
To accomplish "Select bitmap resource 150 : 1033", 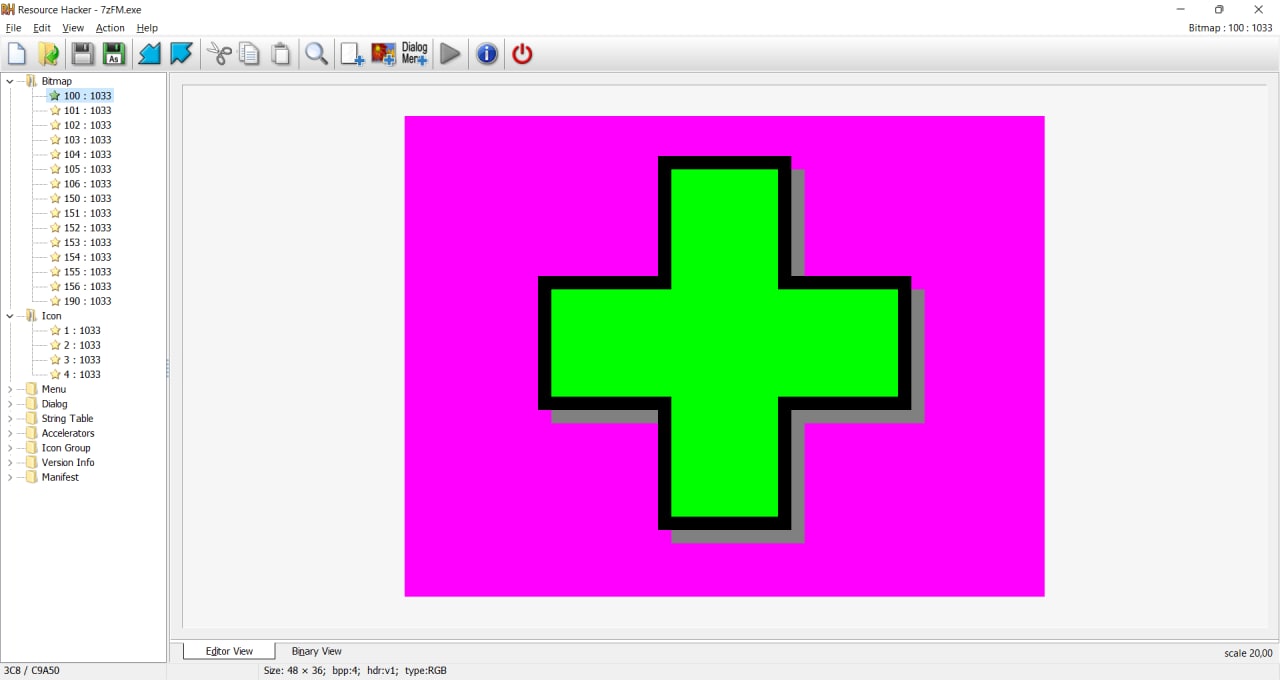I will (88, 199).
